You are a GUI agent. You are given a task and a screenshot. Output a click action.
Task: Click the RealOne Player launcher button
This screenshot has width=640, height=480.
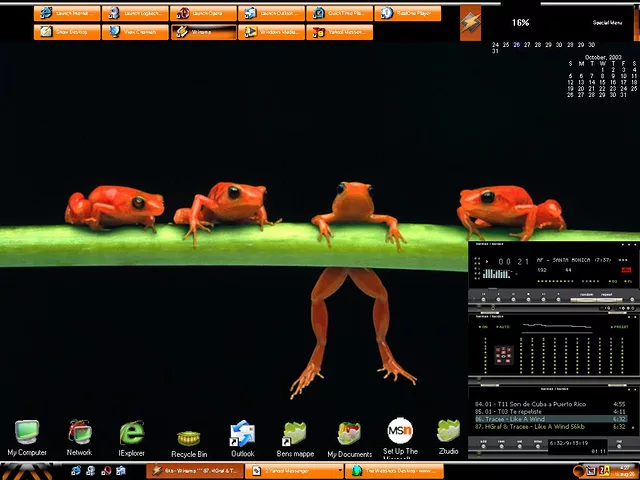click(x=408, y=13)
